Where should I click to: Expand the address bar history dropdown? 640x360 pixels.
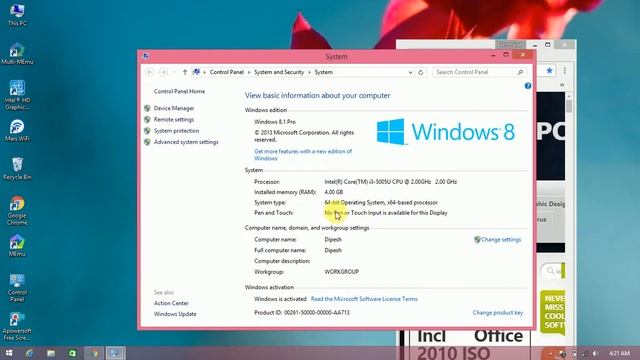pos(410,72)
